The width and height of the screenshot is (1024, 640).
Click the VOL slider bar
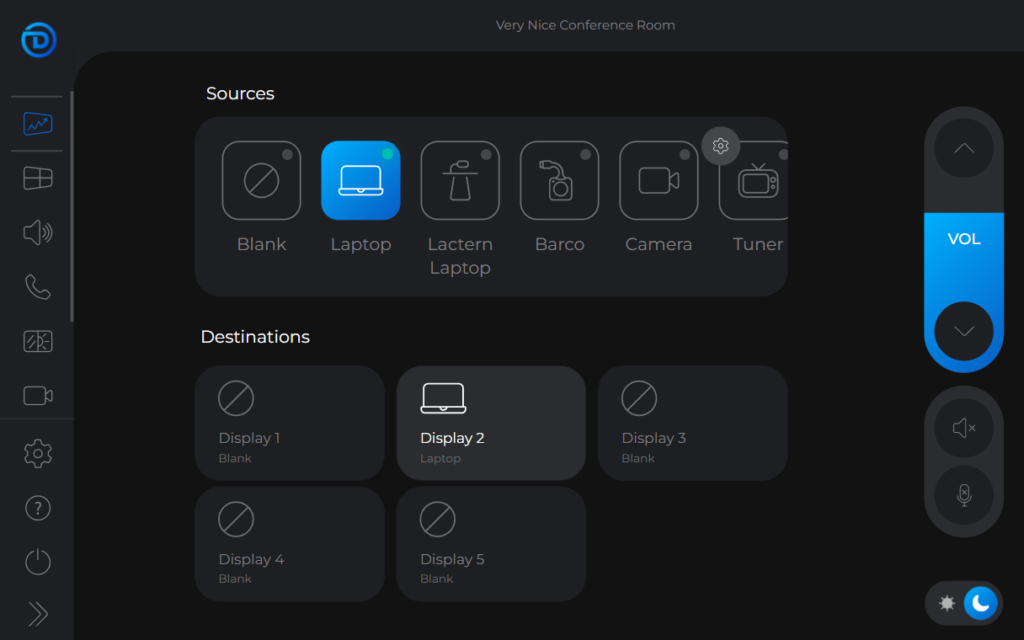[963, 240]
